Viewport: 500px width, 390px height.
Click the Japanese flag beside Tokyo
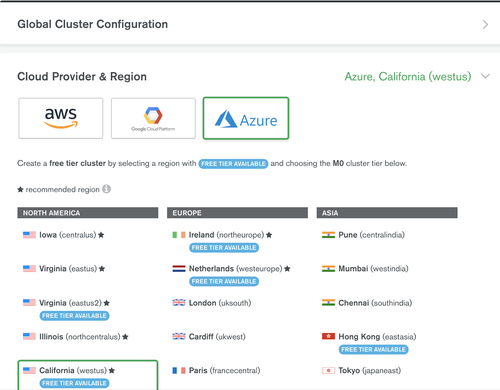click(x=328, y=370)
